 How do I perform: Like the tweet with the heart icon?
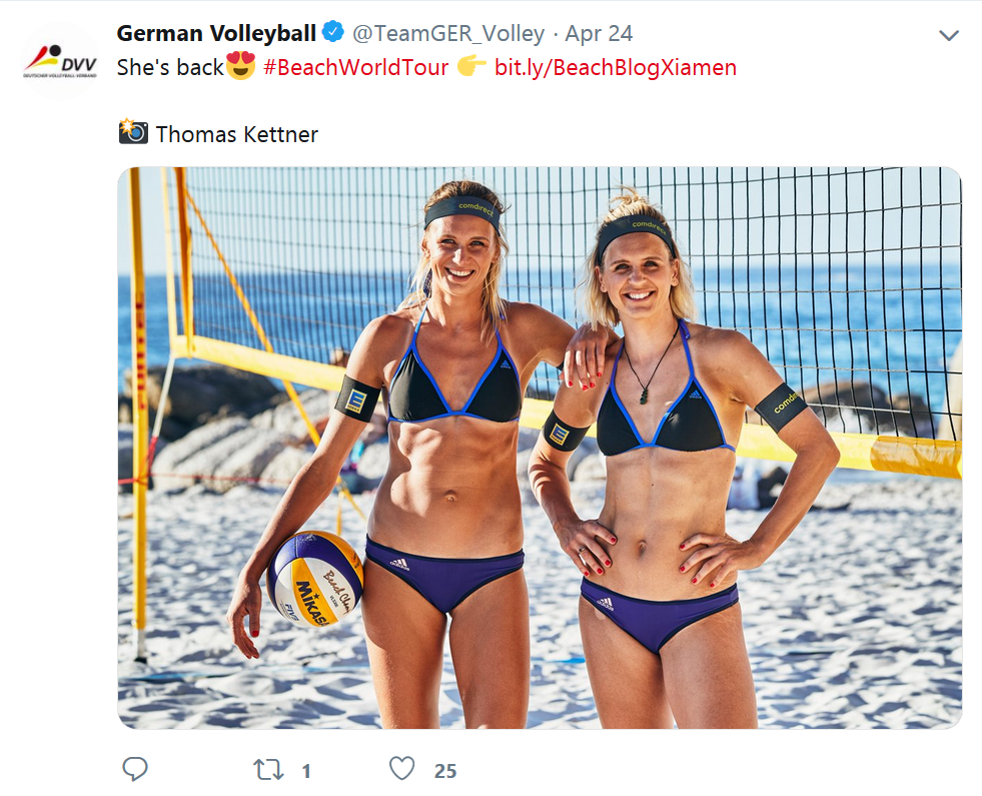pyautogui.click(x=401, y=768)
